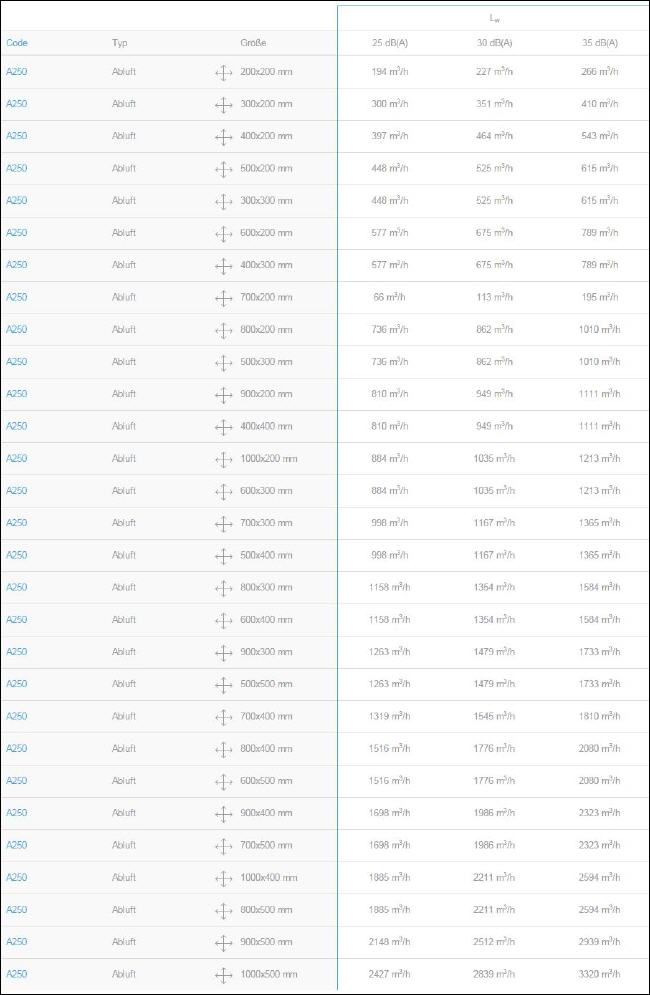This screenshot has width=650, height=995.
Task: Click the dimension icon beside 200x200 mm
Action: pyautogui.click(x=223, y=73)
